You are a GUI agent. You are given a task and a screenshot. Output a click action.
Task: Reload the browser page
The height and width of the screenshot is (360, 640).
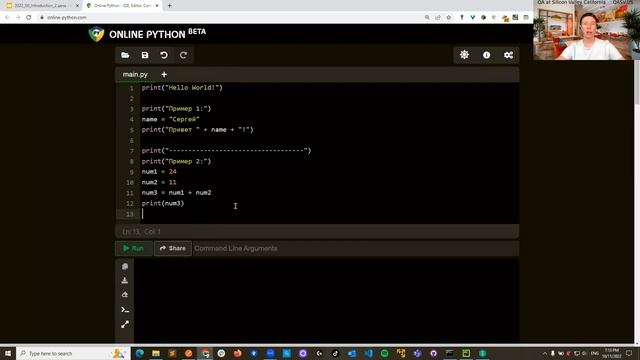(x=29, y=18)
